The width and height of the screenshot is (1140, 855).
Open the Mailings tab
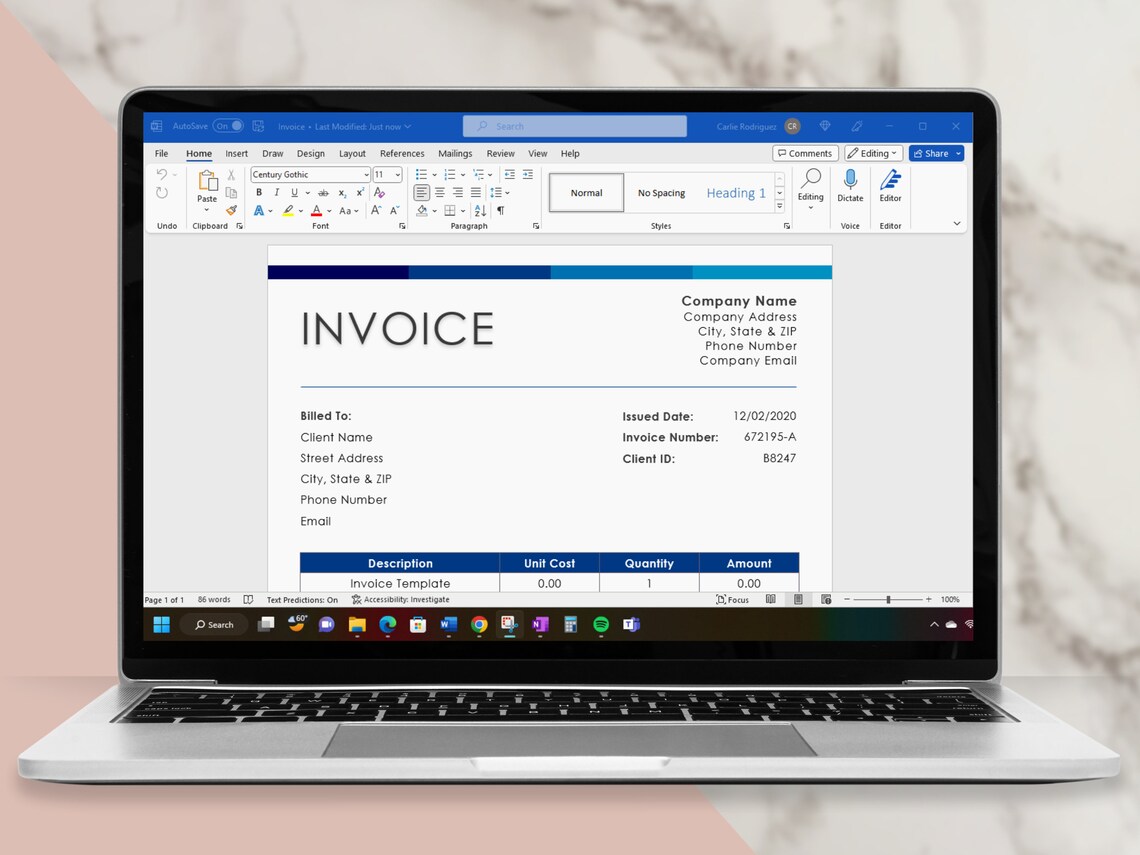(455, 153)
